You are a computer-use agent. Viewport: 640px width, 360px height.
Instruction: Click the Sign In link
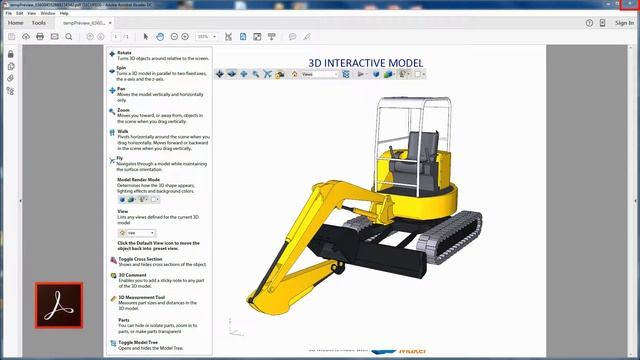click(624, 23)
